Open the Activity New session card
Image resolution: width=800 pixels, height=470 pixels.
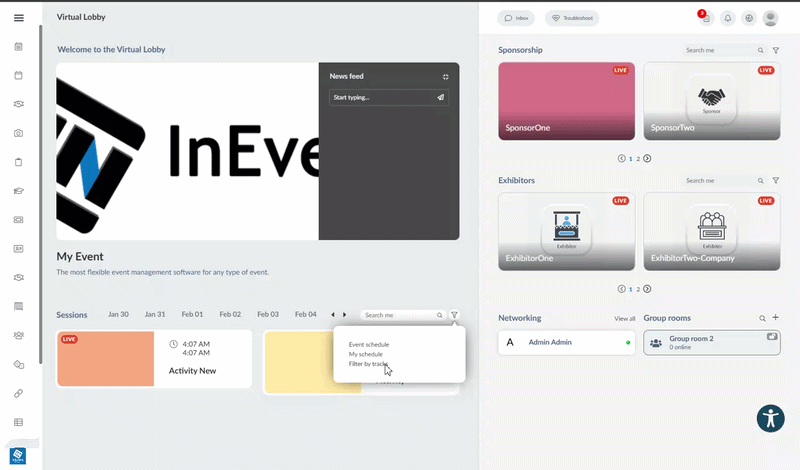[154, 359]
